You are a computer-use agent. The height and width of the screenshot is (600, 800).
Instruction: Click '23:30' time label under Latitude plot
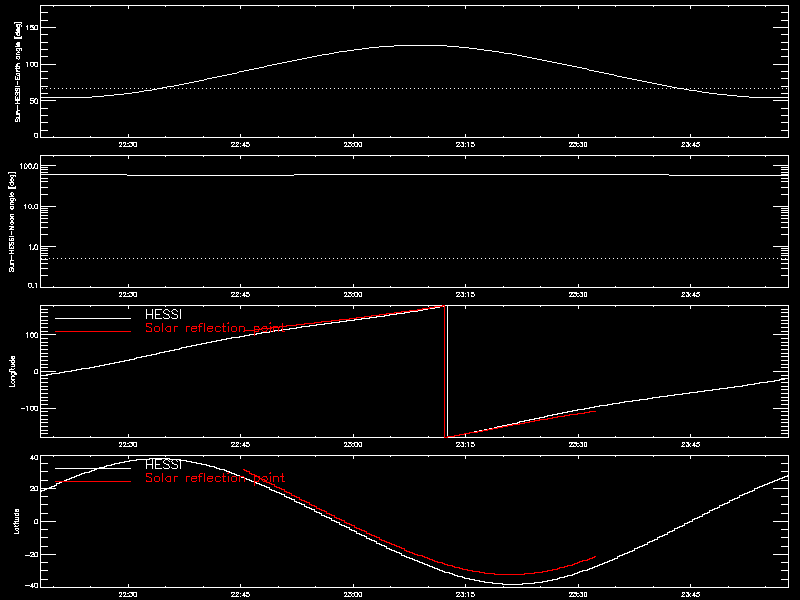578,595
